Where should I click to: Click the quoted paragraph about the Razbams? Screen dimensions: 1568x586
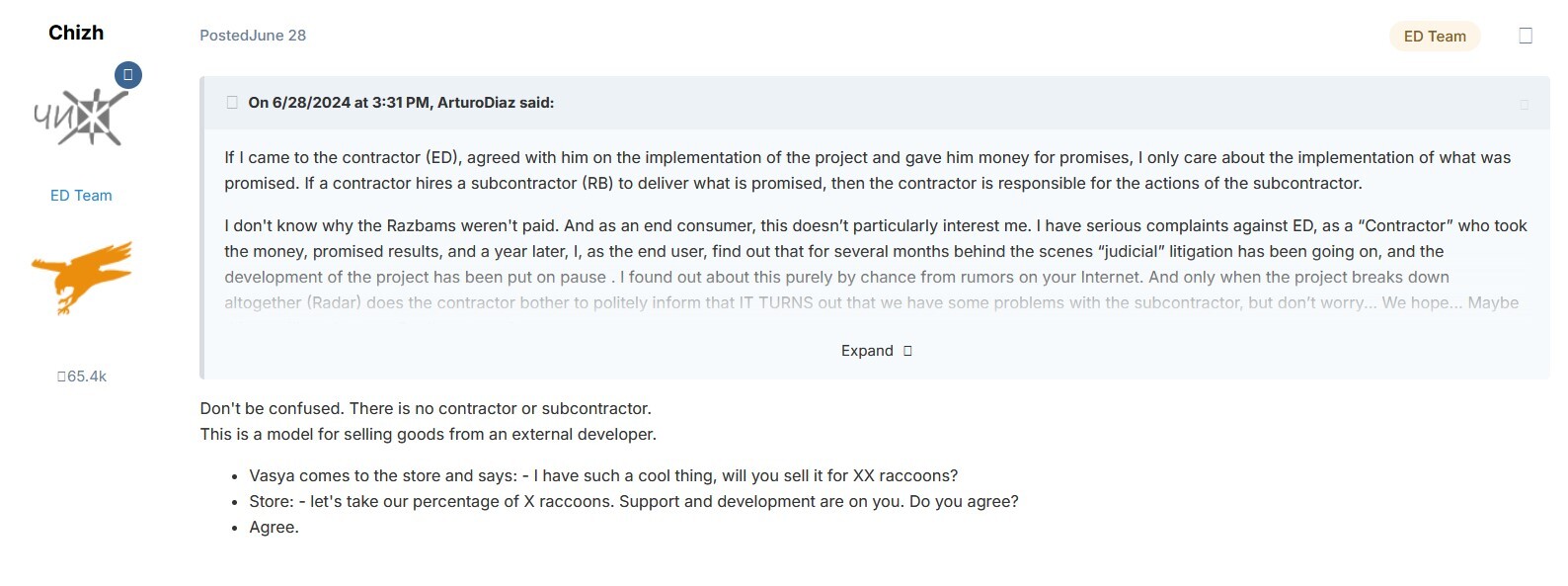coord(876,264)
